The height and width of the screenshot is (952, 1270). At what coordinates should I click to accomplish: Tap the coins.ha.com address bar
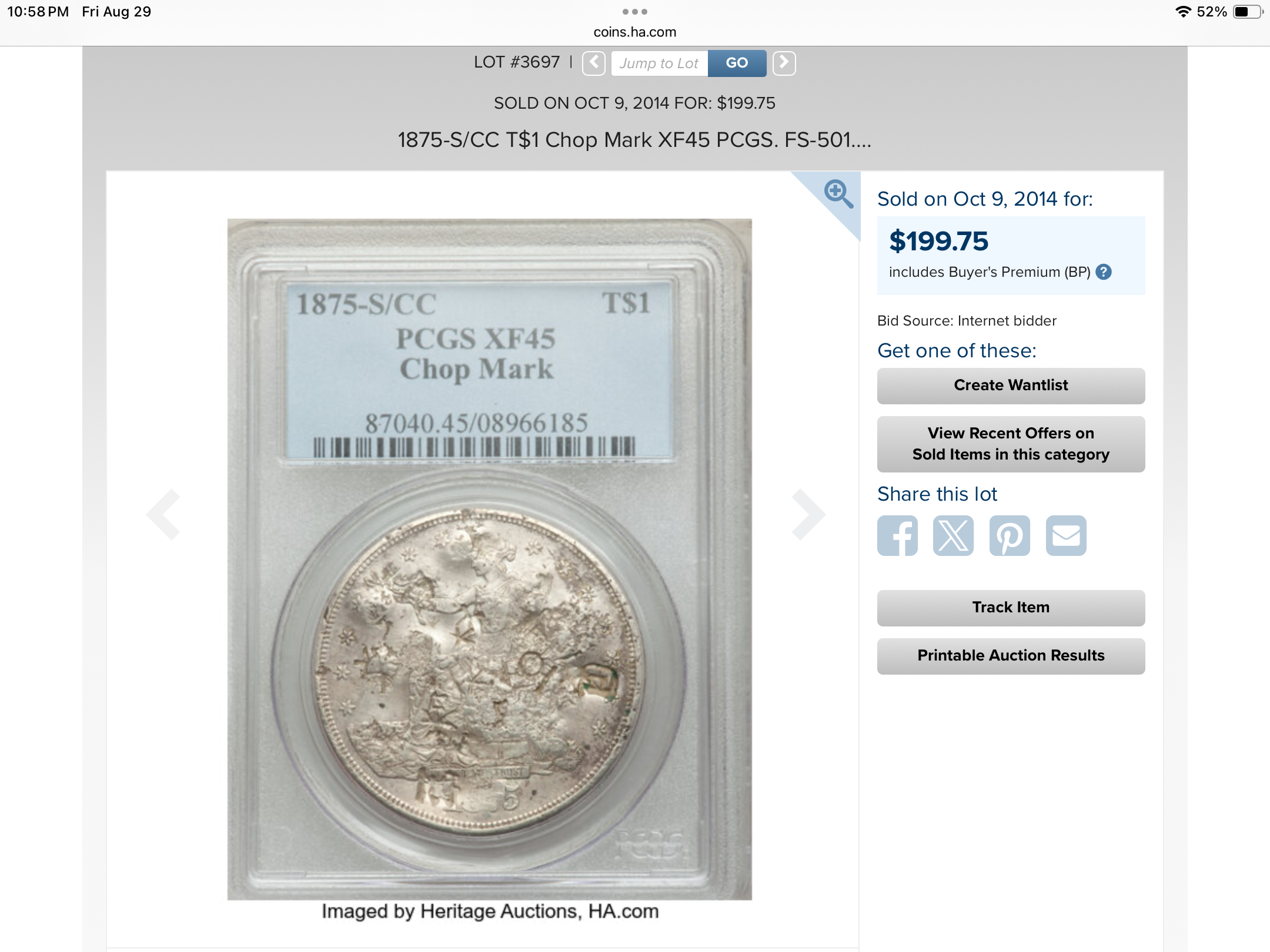tap(635, 32)
